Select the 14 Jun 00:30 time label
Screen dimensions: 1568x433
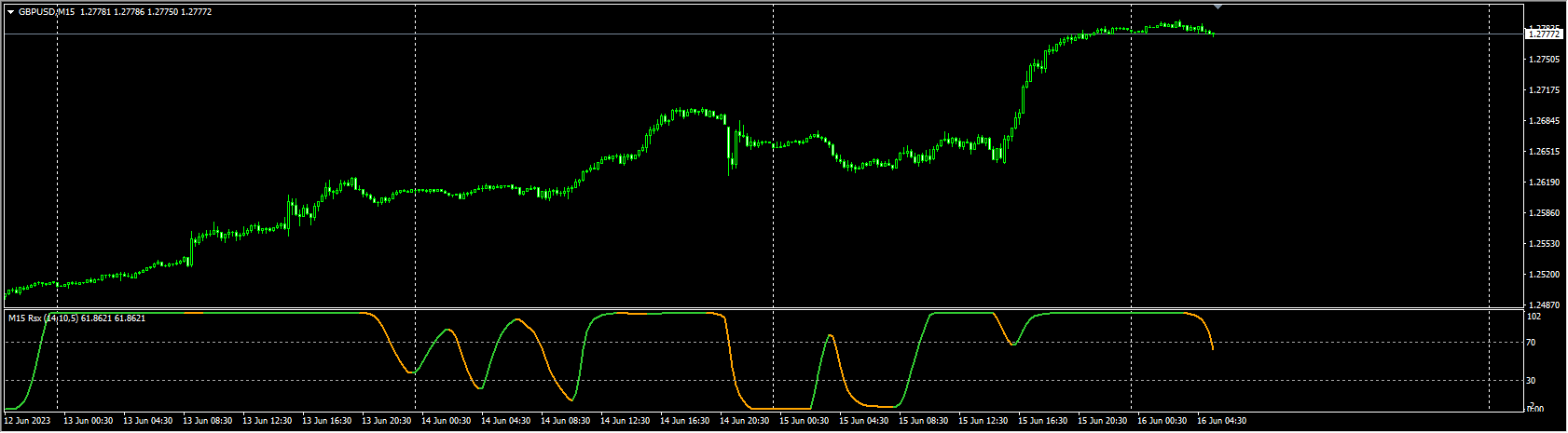[x=447, y=421]
